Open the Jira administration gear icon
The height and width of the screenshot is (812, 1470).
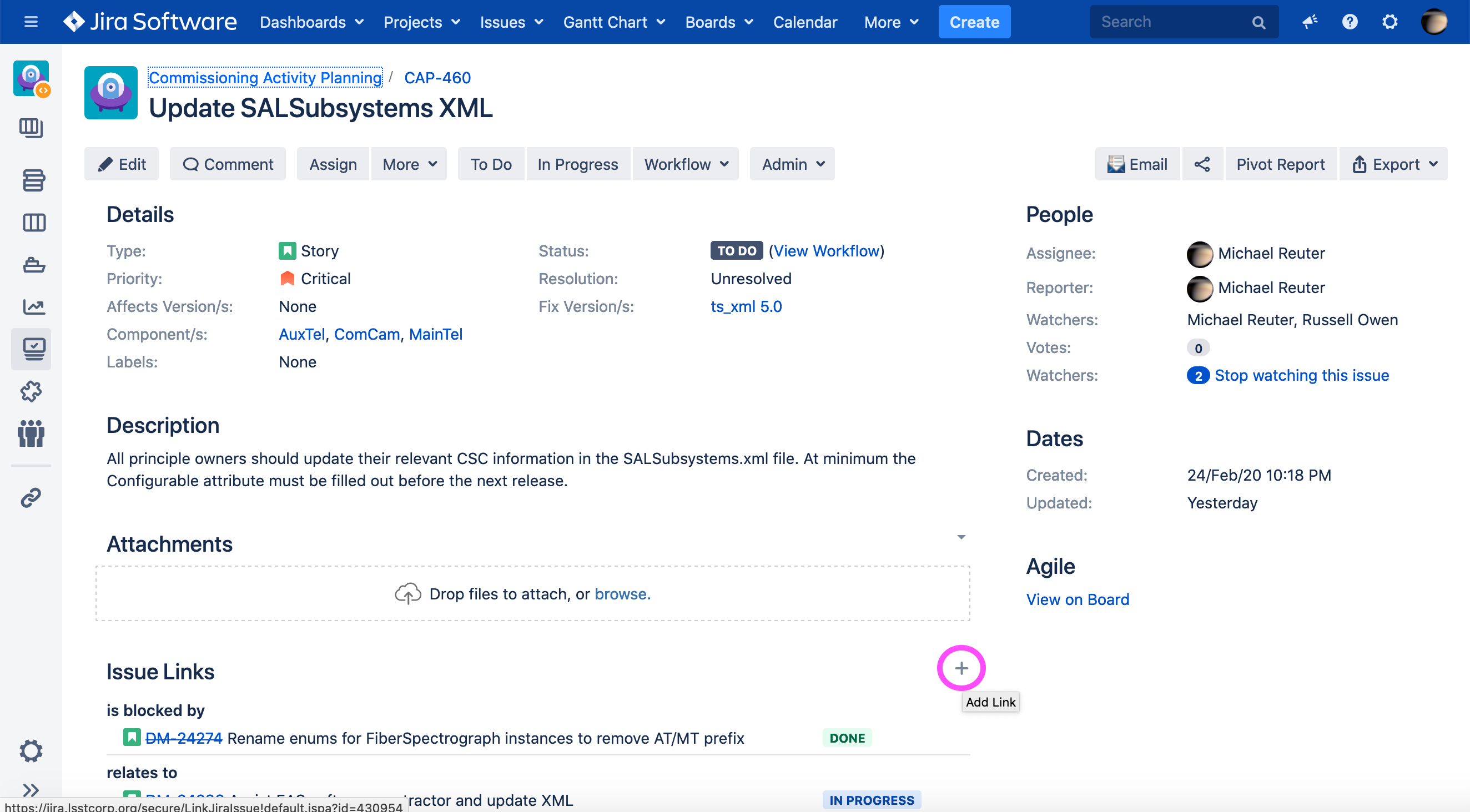[x=1390, y=22]
